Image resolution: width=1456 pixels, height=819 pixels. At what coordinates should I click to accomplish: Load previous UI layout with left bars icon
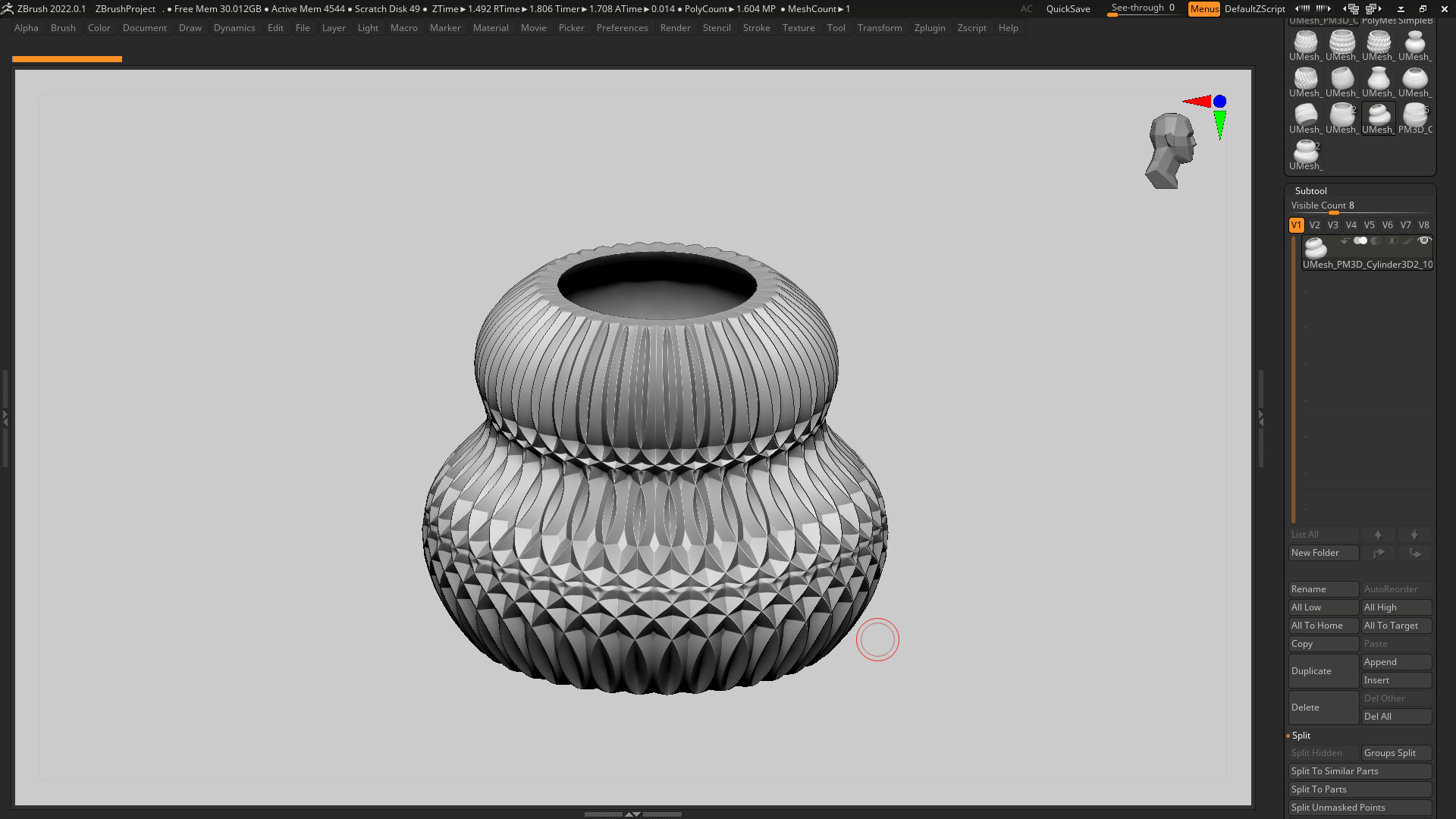1303,8
